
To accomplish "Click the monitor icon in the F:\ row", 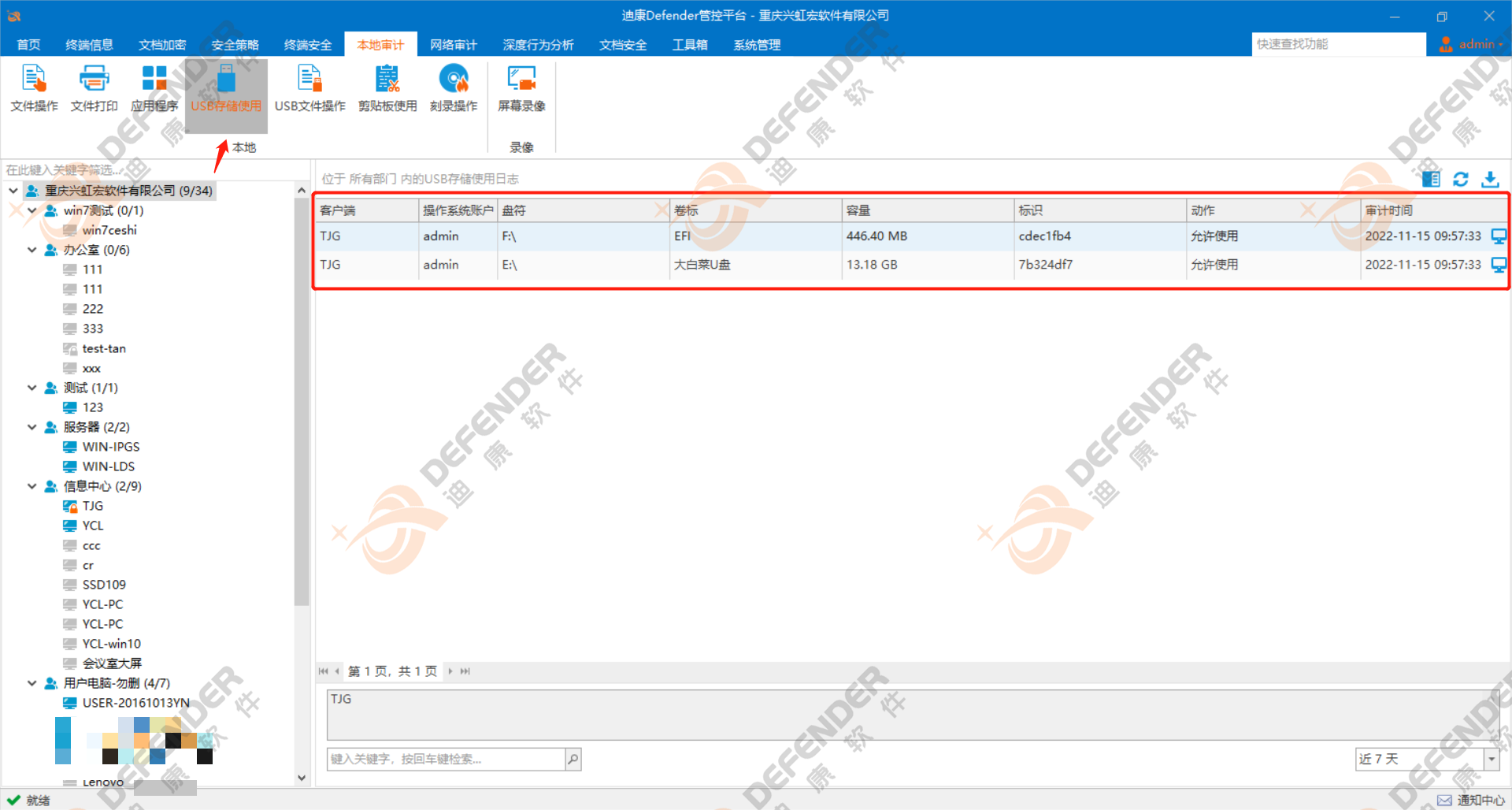I will [1499, 236].
